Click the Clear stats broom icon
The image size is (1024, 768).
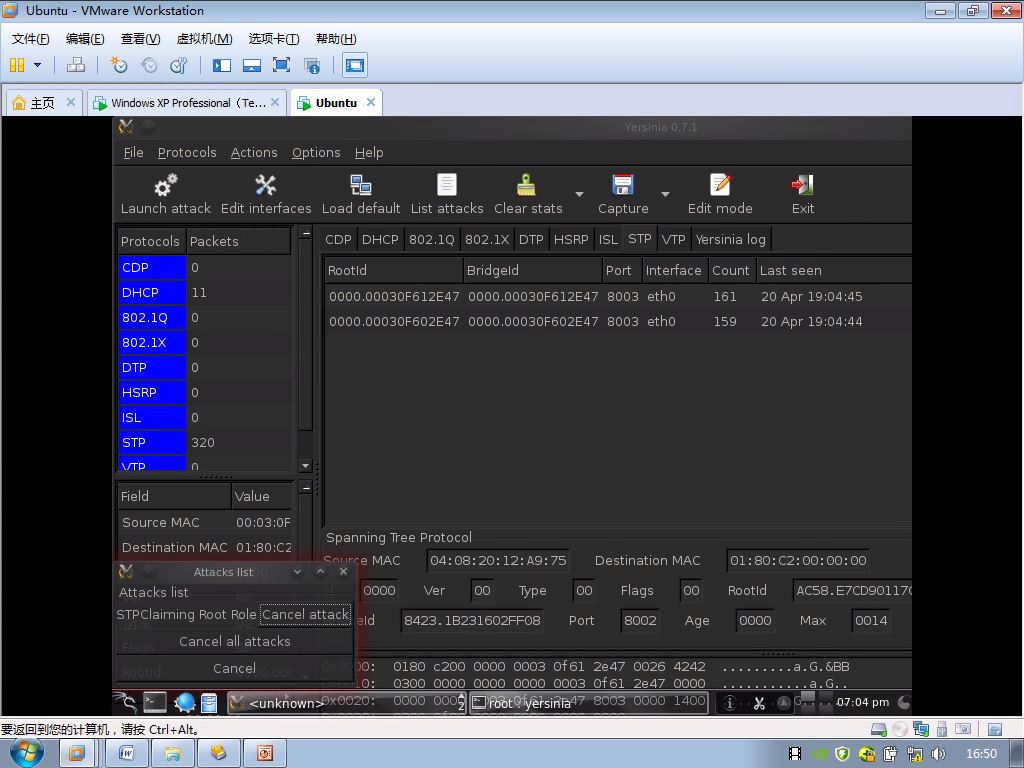pyautogui.click(x=526, y=185)
